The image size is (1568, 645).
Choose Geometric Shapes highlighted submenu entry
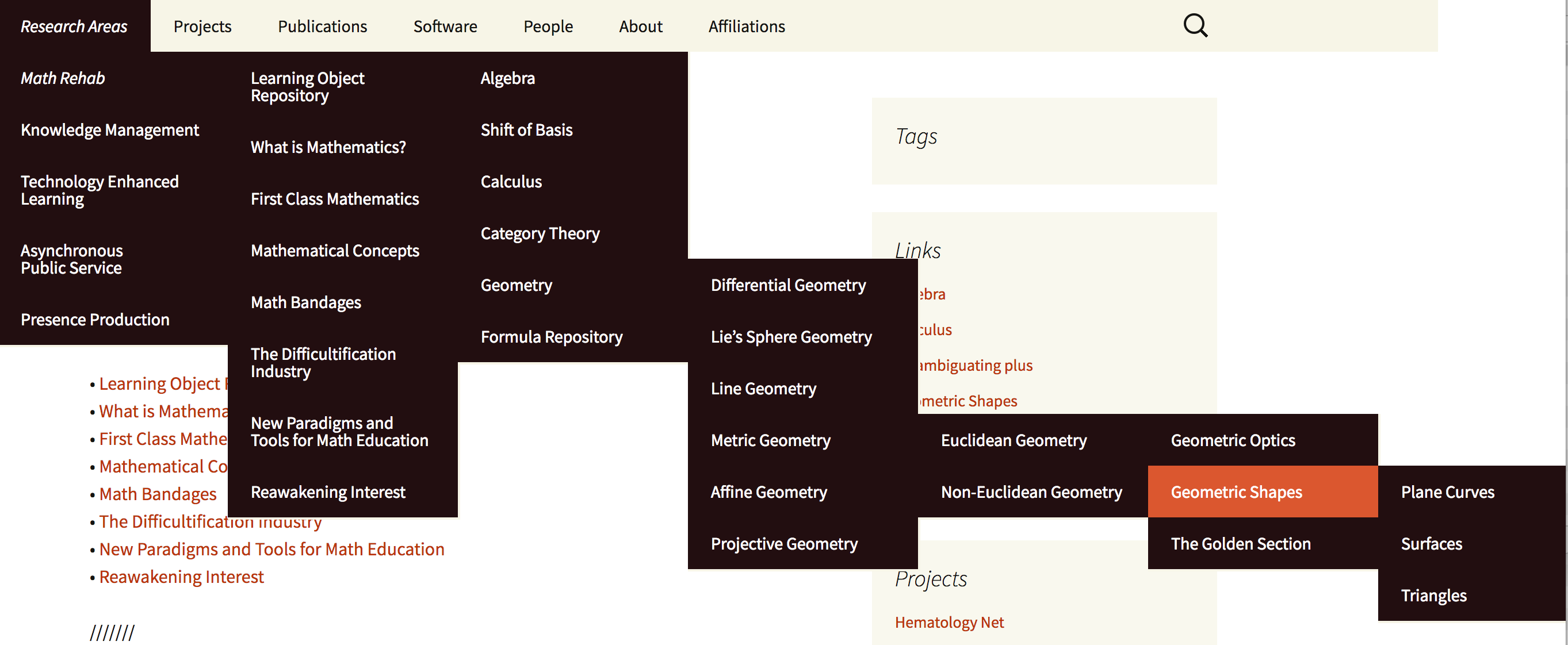tap(1236, 492)
